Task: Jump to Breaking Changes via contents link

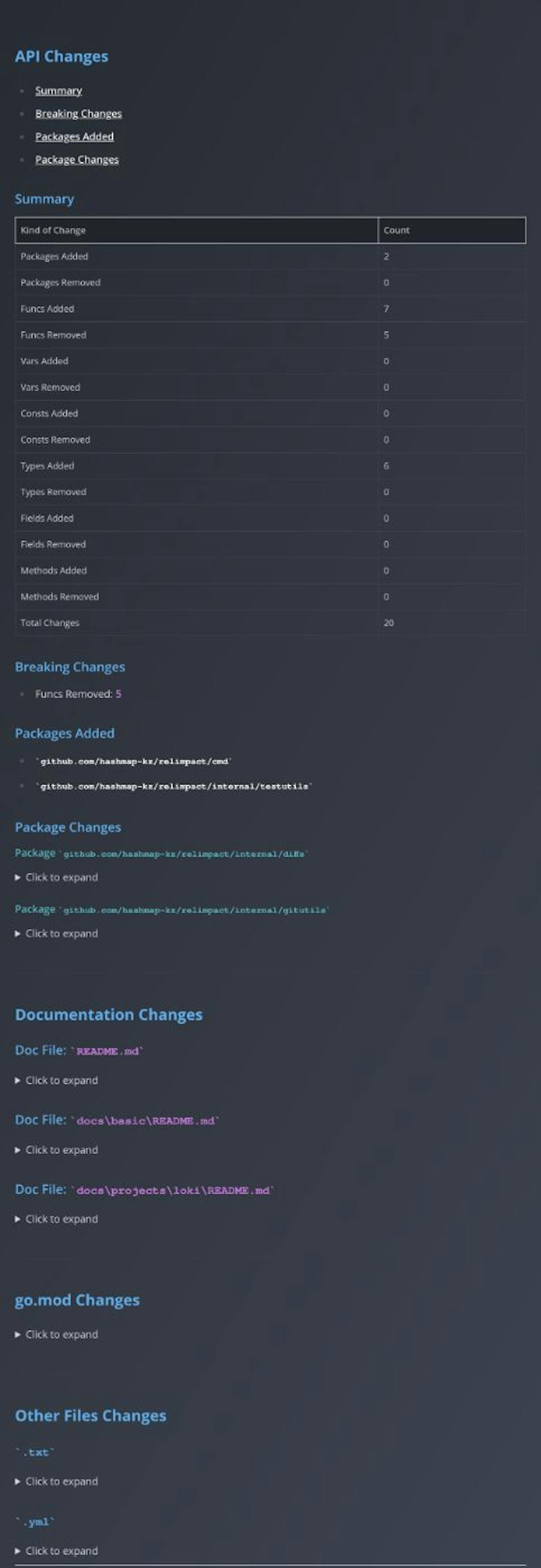Action: click(78, 114)
